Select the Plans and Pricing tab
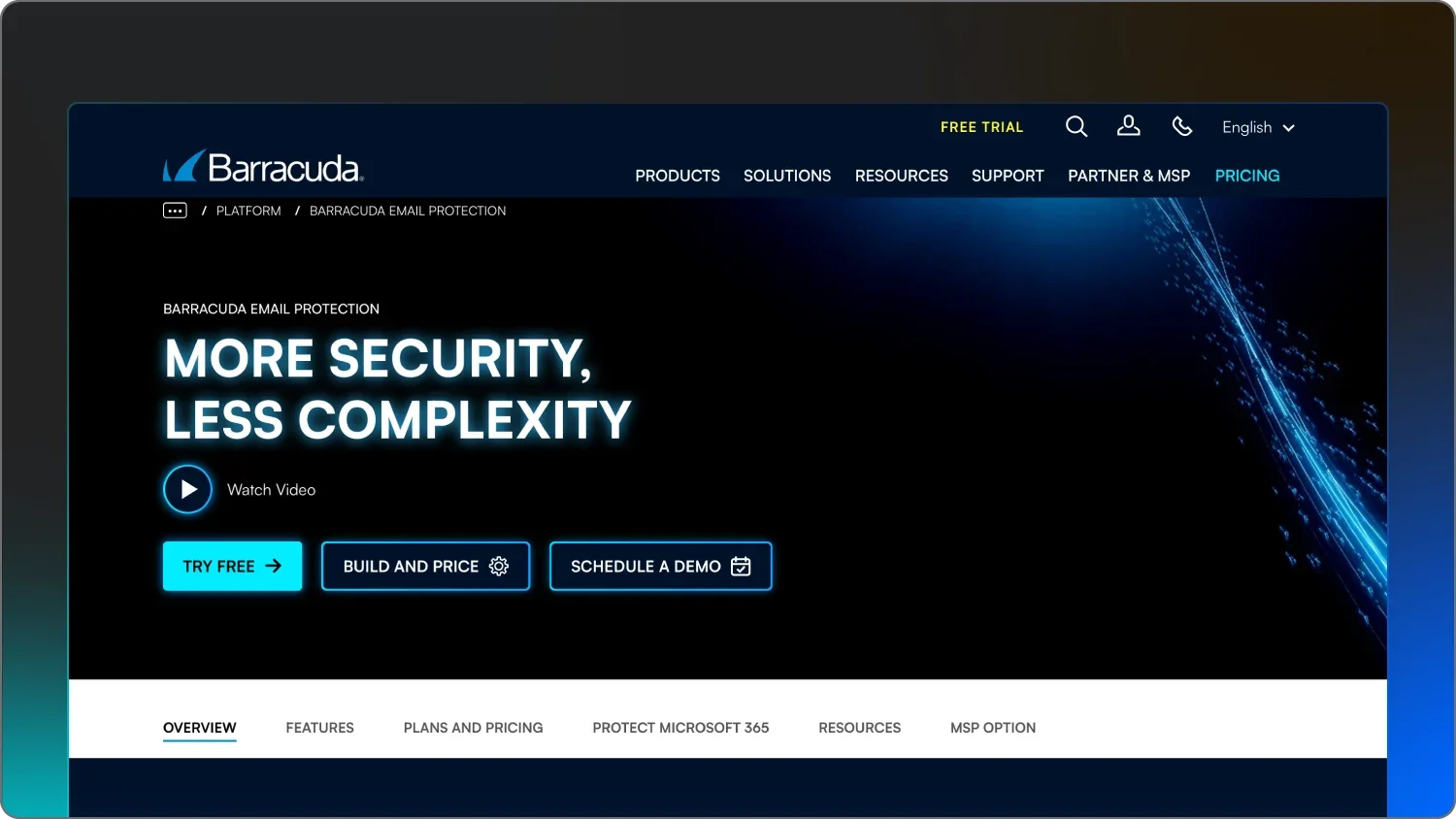 [473, 728]
